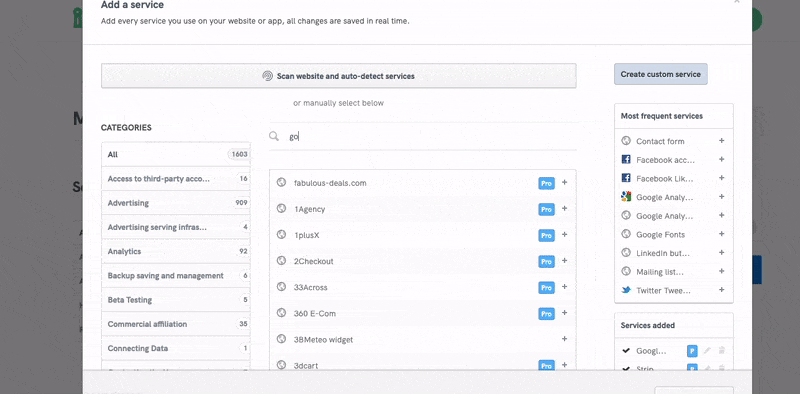Add 33Across via its plus icon
The width and height of the screenshot is (800, 394).
pos(564,287)
